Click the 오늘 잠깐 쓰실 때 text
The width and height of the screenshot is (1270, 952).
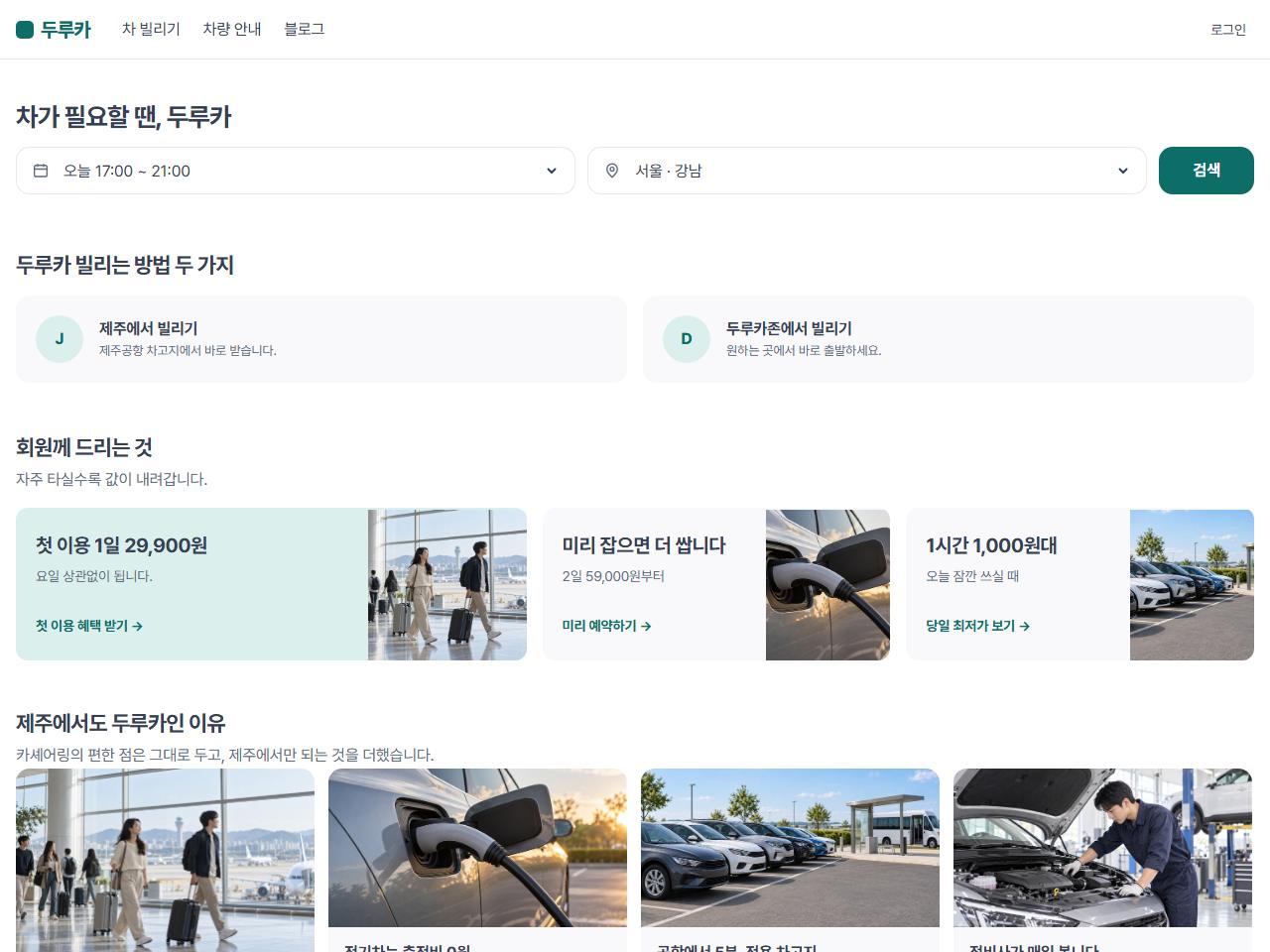[x=972, y=576]
